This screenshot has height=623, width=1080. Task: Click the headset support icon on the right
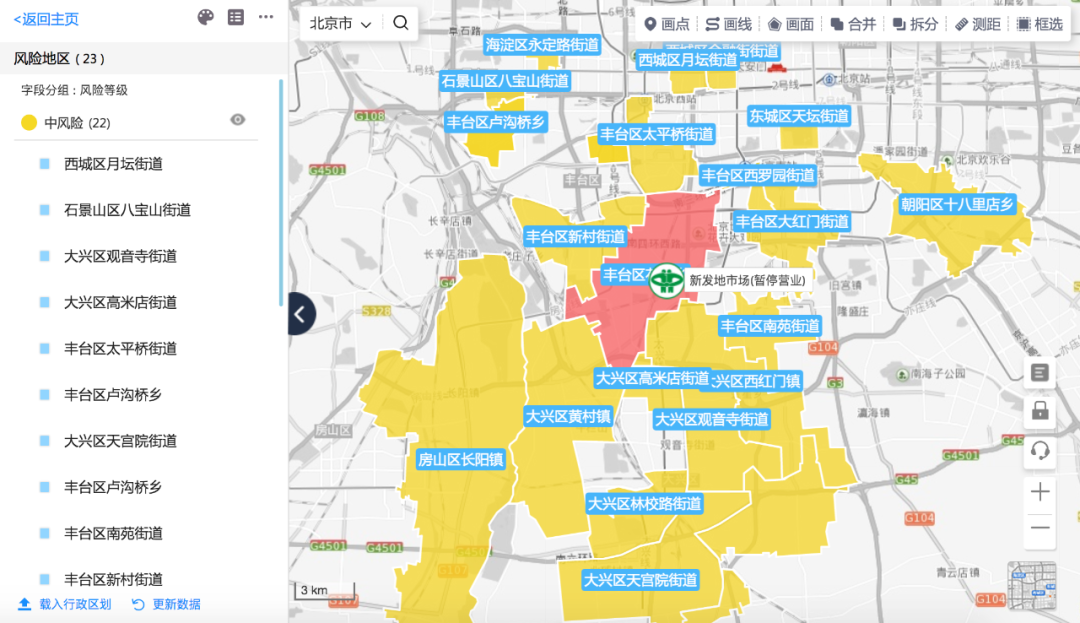1038,450
